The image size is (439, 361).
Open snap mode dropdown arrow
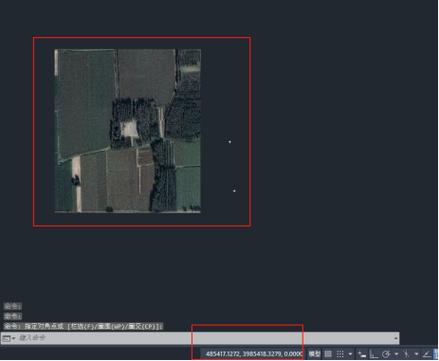350,354
